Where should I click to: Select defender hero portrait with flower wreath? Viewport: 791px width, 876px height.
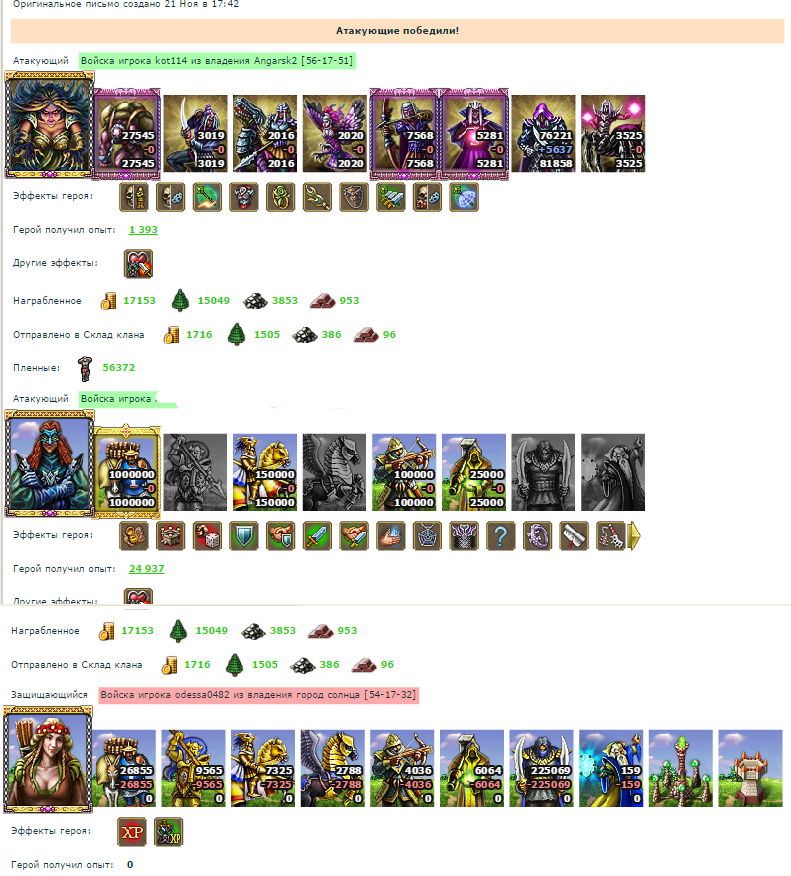coord(48,759)
